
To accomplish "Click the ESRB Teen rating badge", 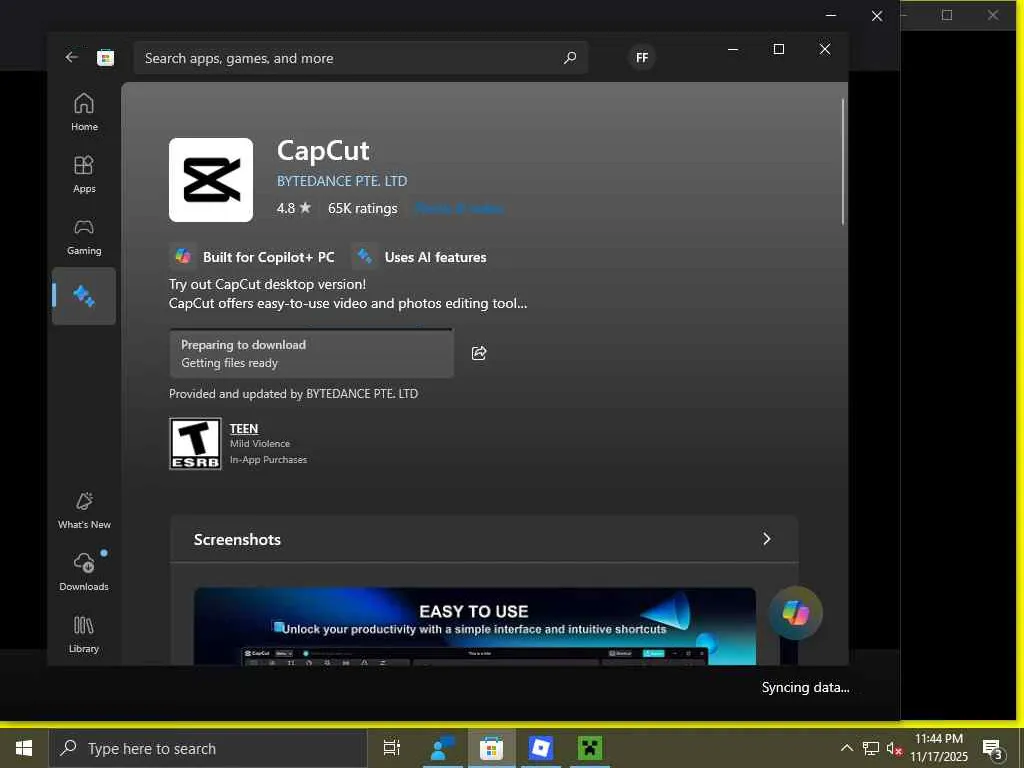I will tap(195, 443).
